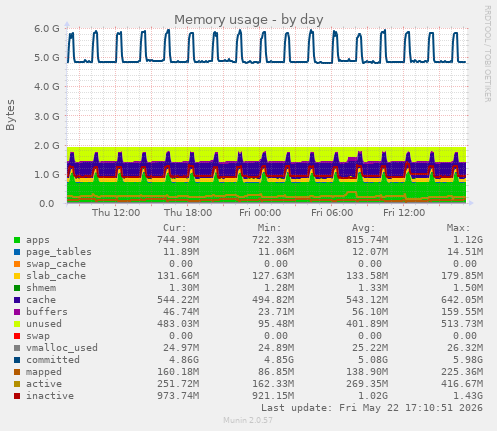Click the 5.0 G y-axis value

pyautogui.click(x=47, y=58)
